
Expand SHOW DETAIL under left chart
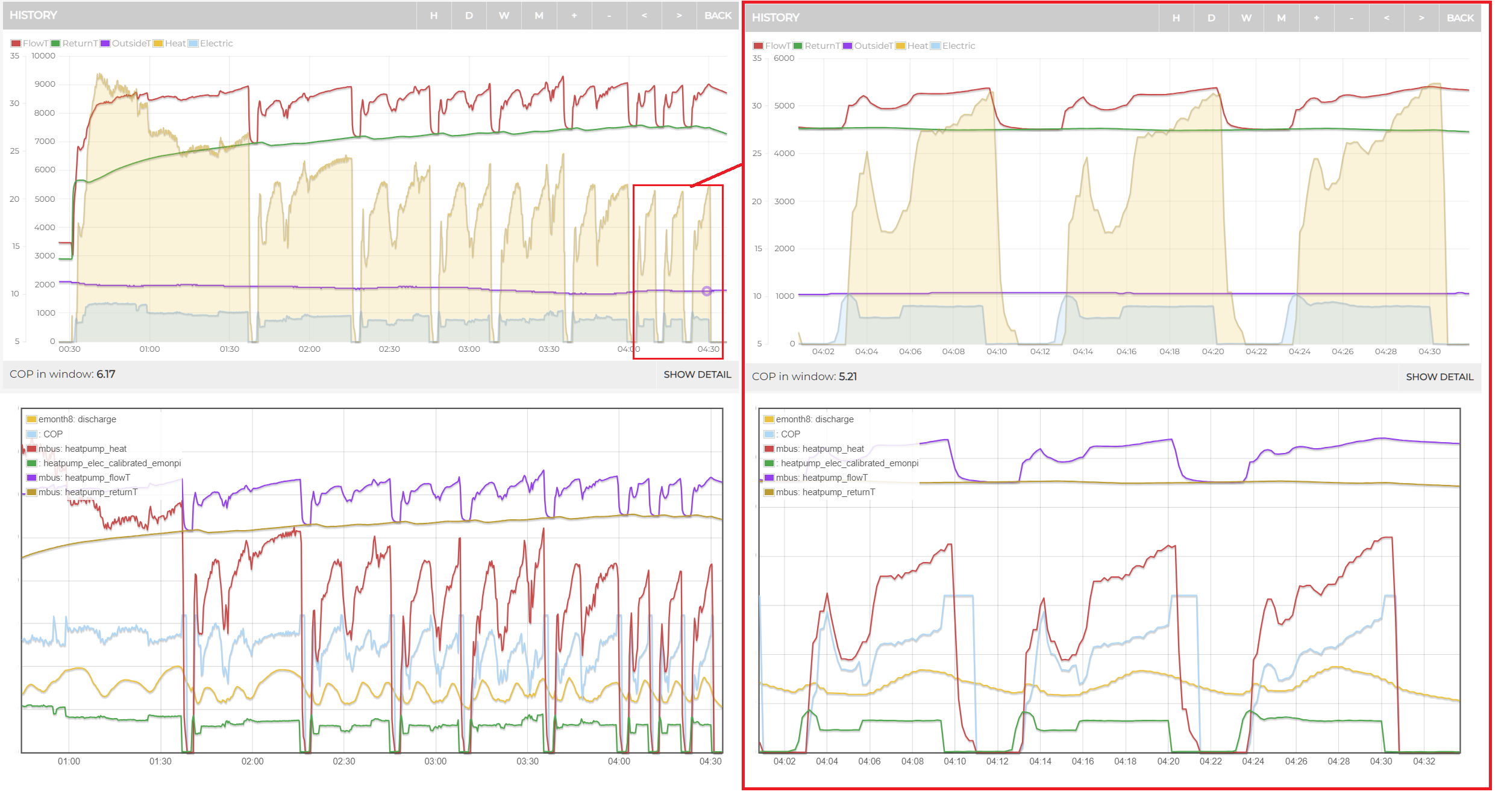click(x=697, y=375)
